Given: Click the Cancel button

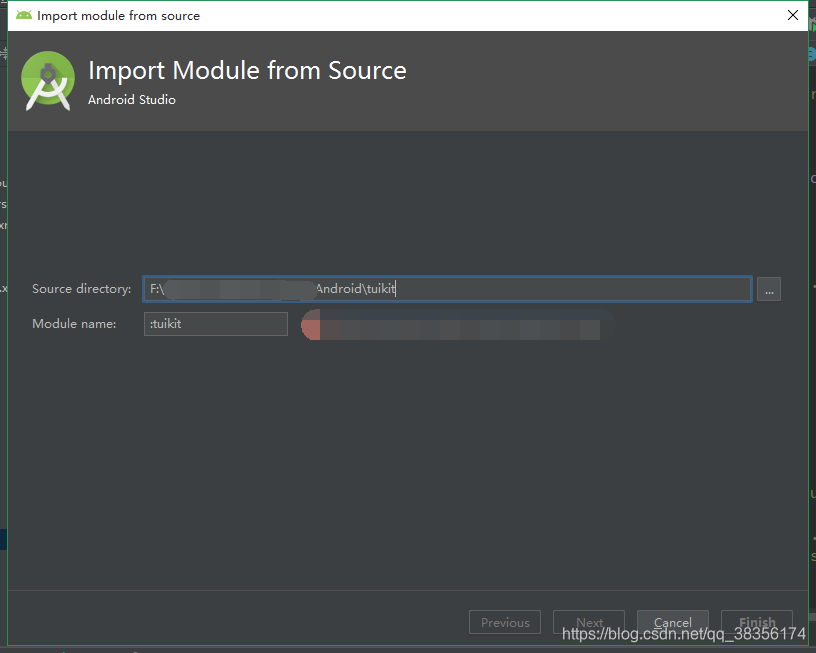Looking at the screenshot, I should (672, 622).
